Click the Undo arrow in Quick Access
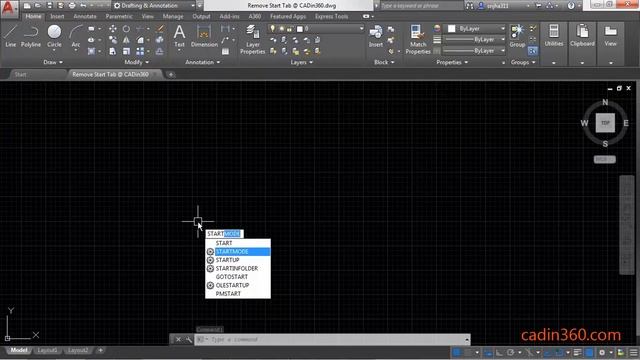This screenshot has width=640, height=360. (x=83, y=6)
